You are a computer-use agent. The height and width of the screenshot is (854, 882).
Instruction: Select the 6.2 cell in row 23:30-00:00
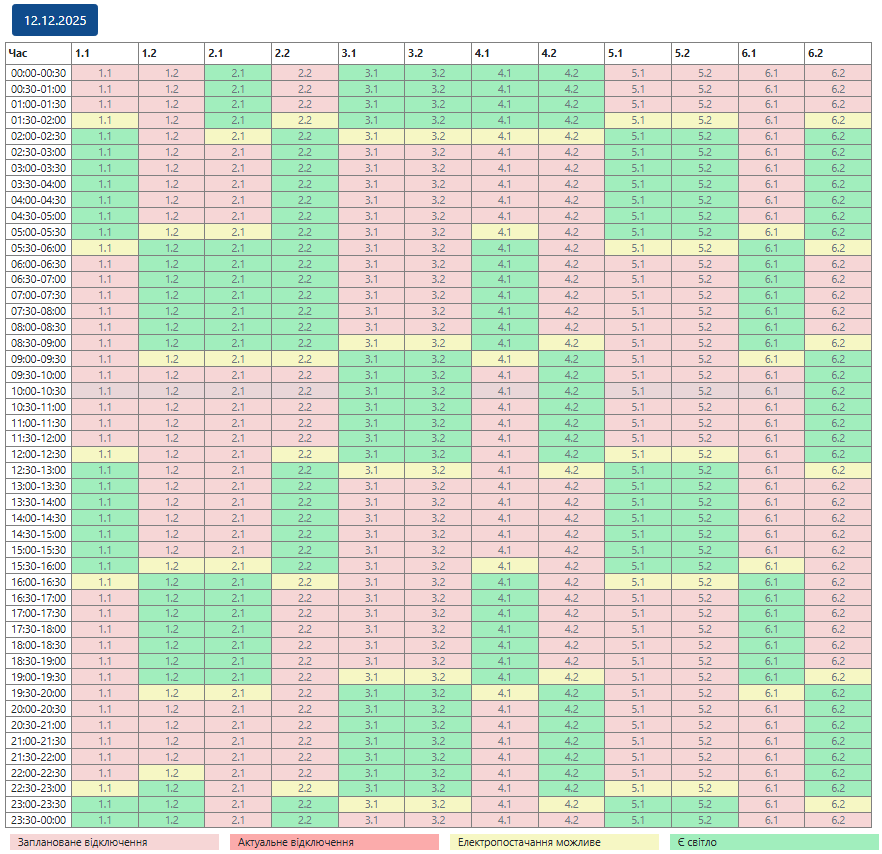(838, 820)
